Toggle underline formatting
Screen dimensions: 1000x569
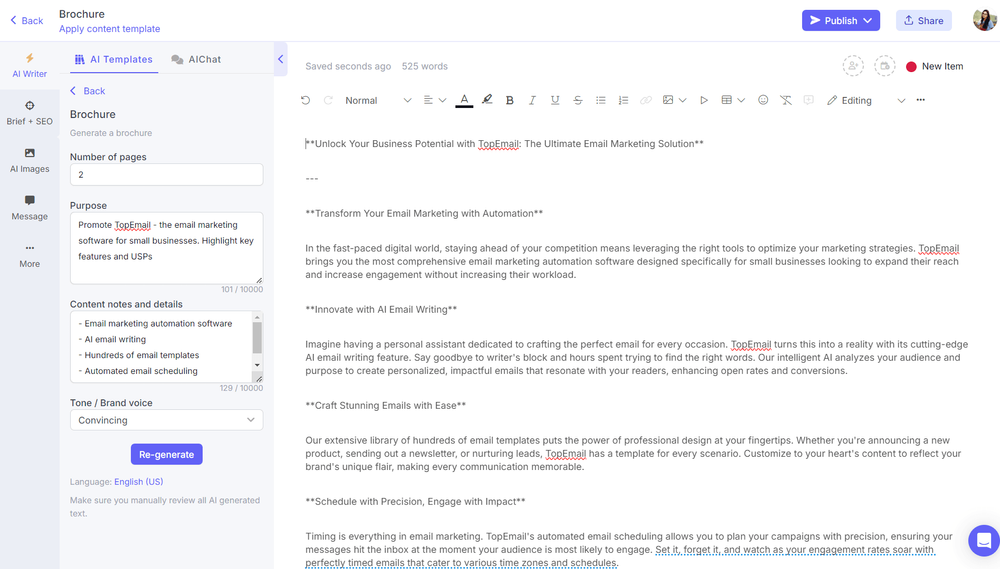[555, 100]
